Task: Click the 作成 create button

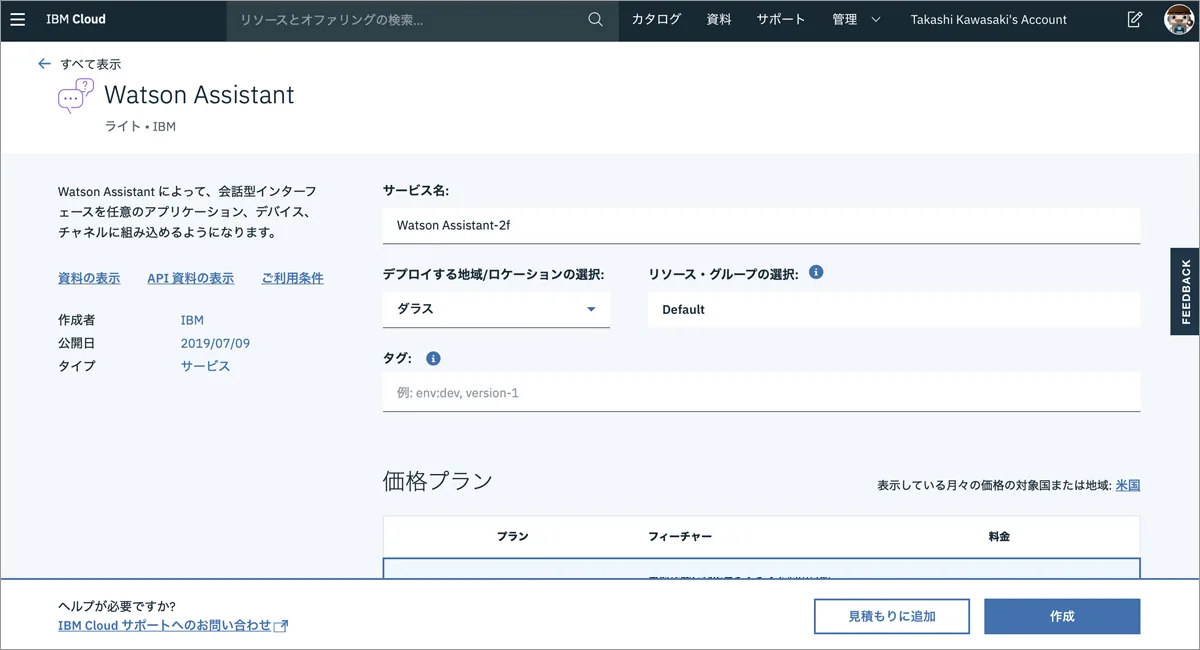Action: pos(1062,616)
